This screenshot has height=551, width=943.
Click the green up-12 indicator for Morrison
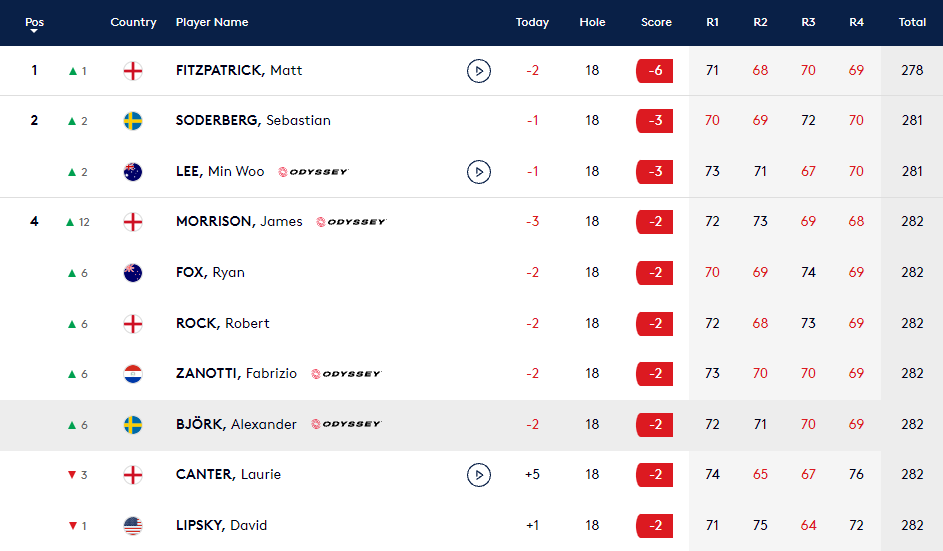point(77,222)
